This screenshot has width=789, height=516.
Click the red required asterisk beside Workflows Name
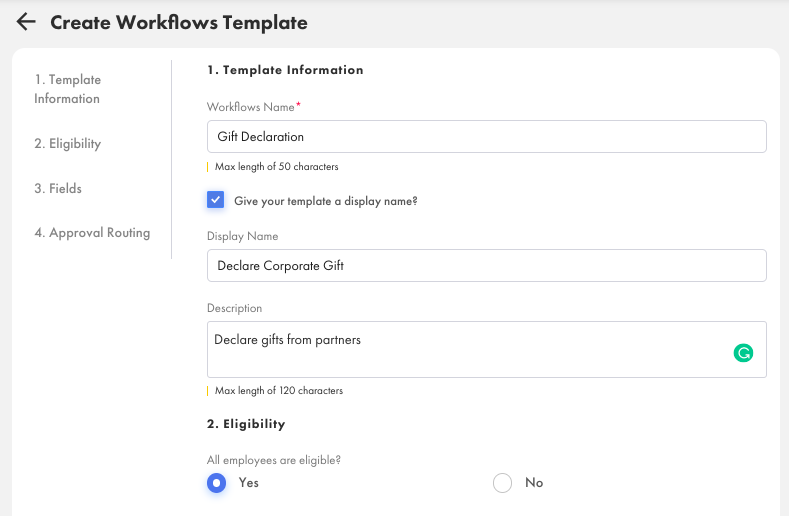click(298, 105)
